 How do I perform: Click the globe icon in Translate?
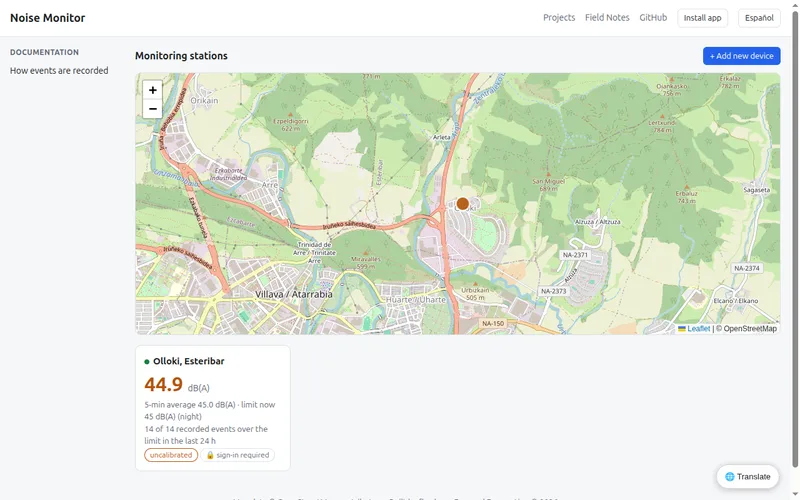click(730, 477)
